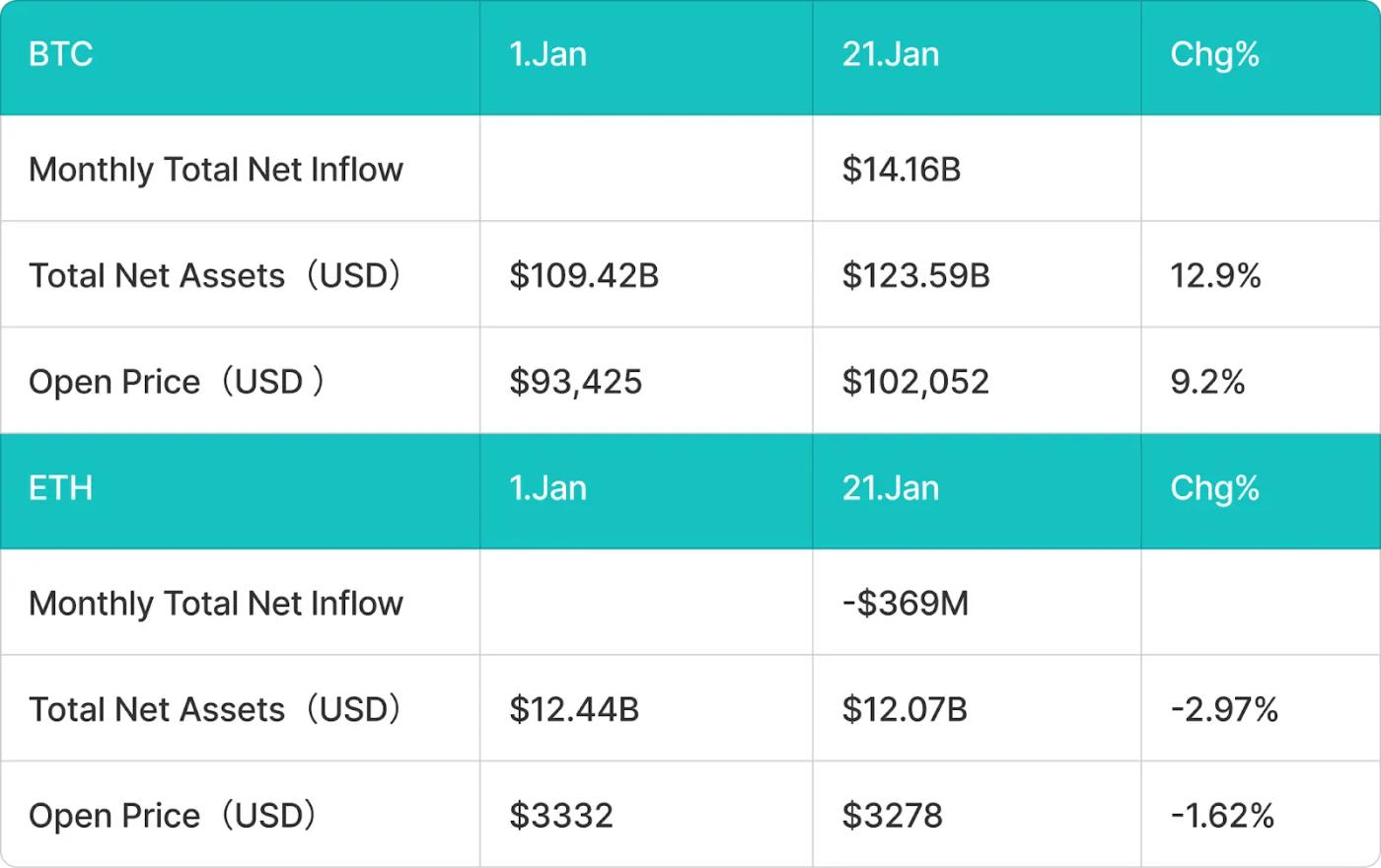1381x868 pixels.
Task: Click ETH total net assets $12.44B
Action: point(574,709)
